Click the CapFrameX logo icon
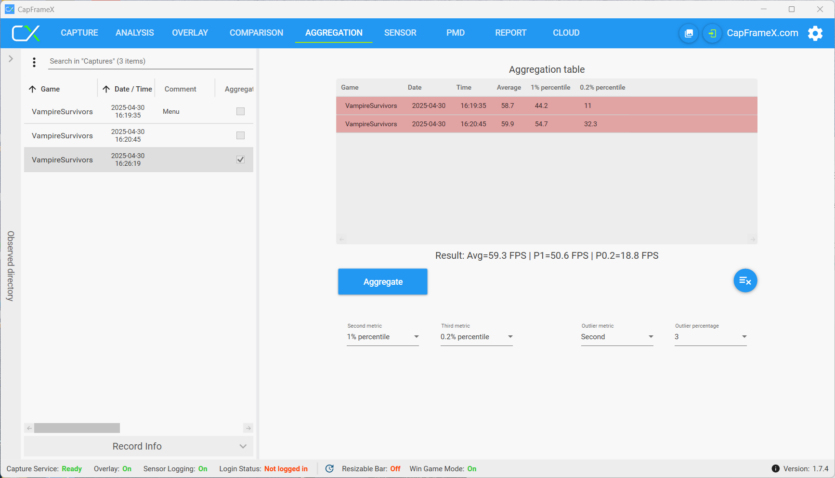The width and height of the screenshot is (835, 478). (26, 33)
